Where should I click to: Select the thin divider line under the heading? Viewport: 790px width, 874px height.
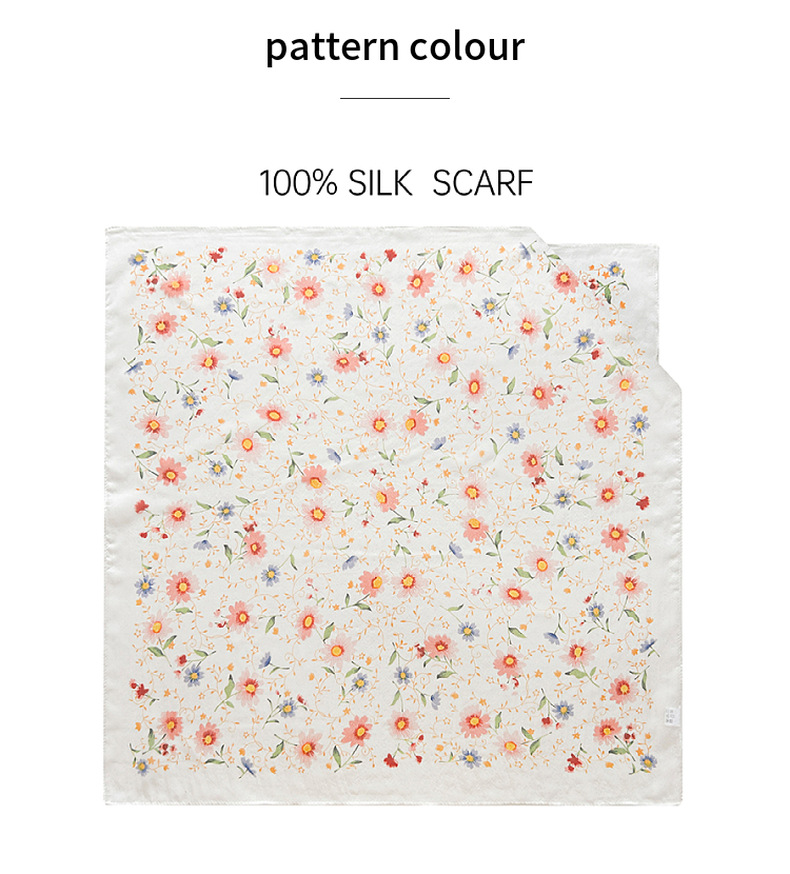point(395,98)
